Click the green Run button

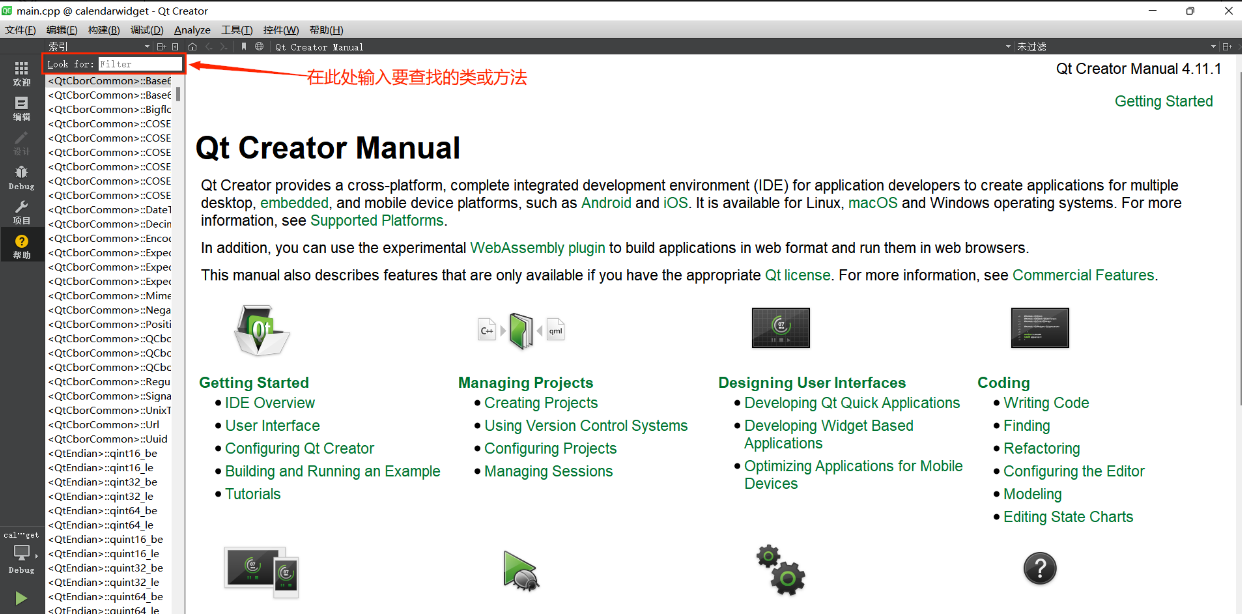21,598
